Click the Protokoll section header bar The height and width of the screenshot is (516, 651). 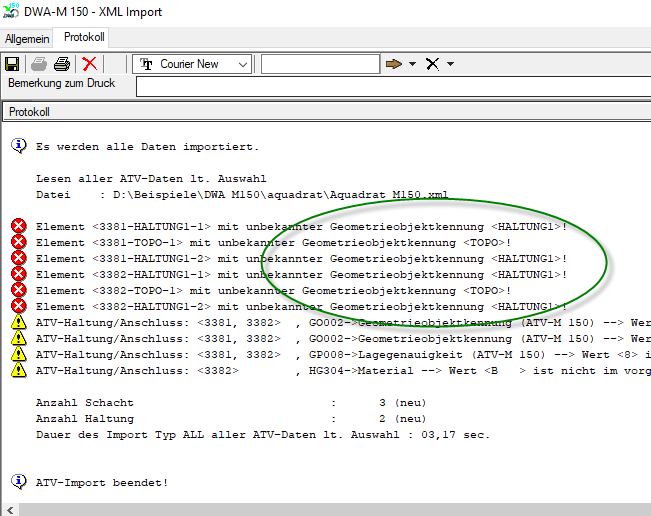click(x=325, y=112)
